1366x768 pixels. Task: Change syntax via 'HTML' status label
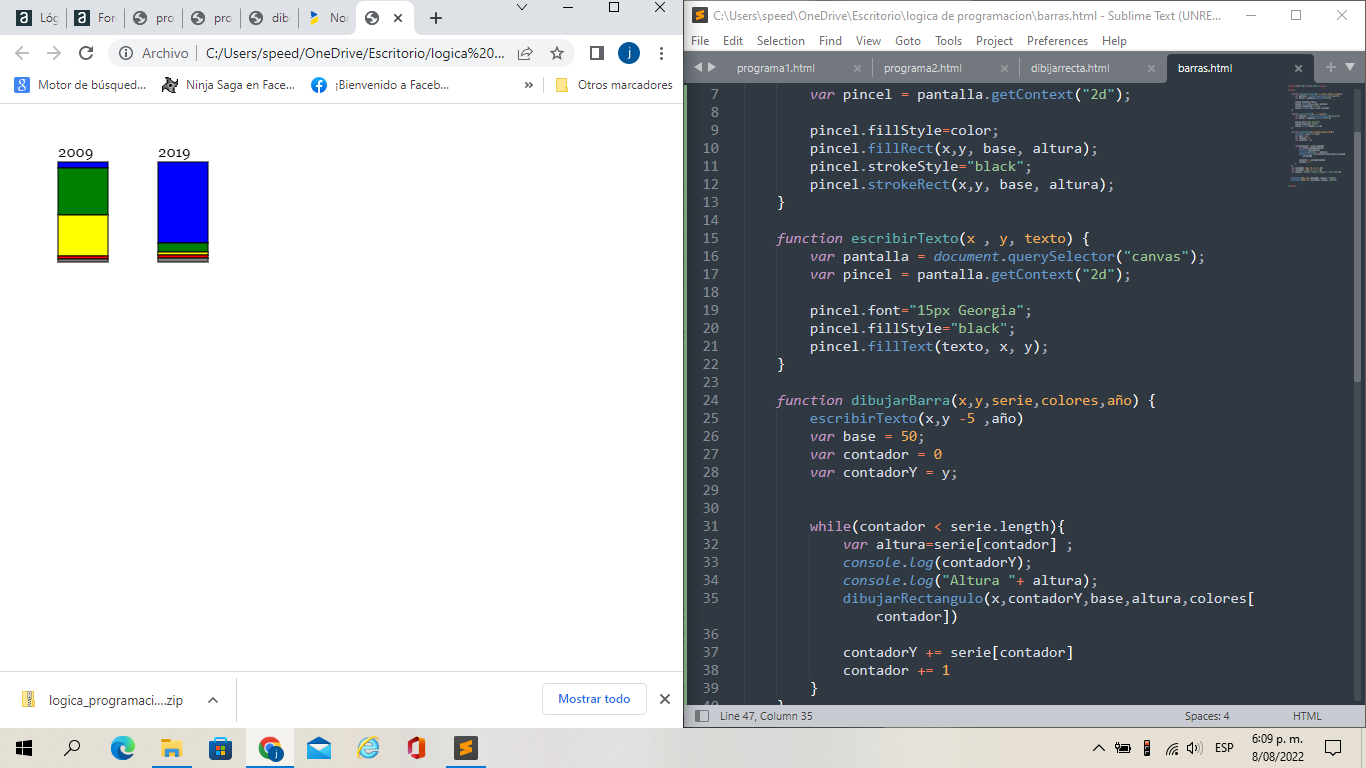coord(1307,716)
